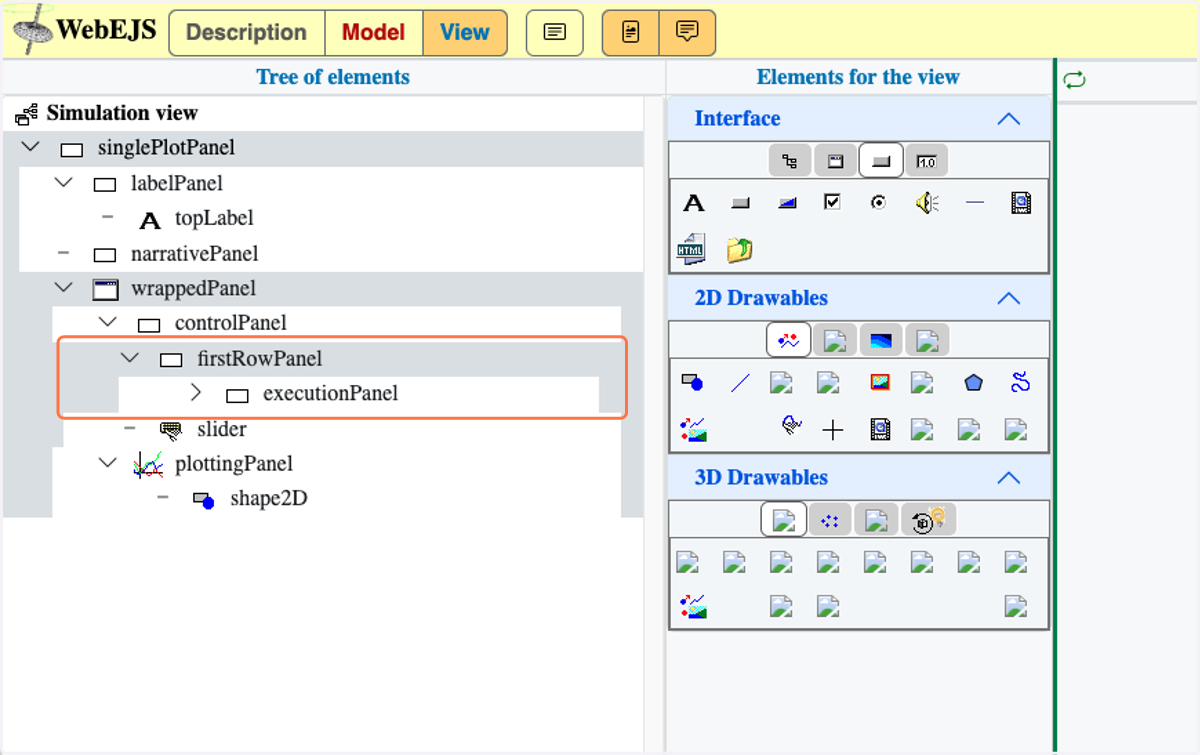Choose the CheckBox element icon in Interface
This screenshot has height=755, width=1200.
click(832, 202)
